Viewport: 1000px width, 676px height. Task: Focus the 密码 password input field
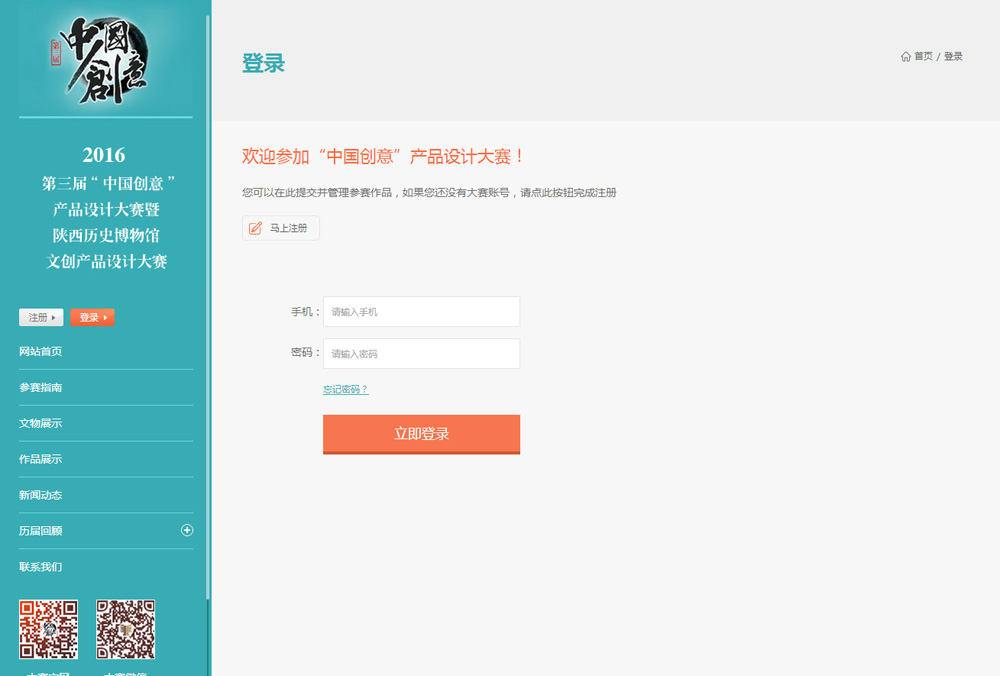[x=421, y=354]
